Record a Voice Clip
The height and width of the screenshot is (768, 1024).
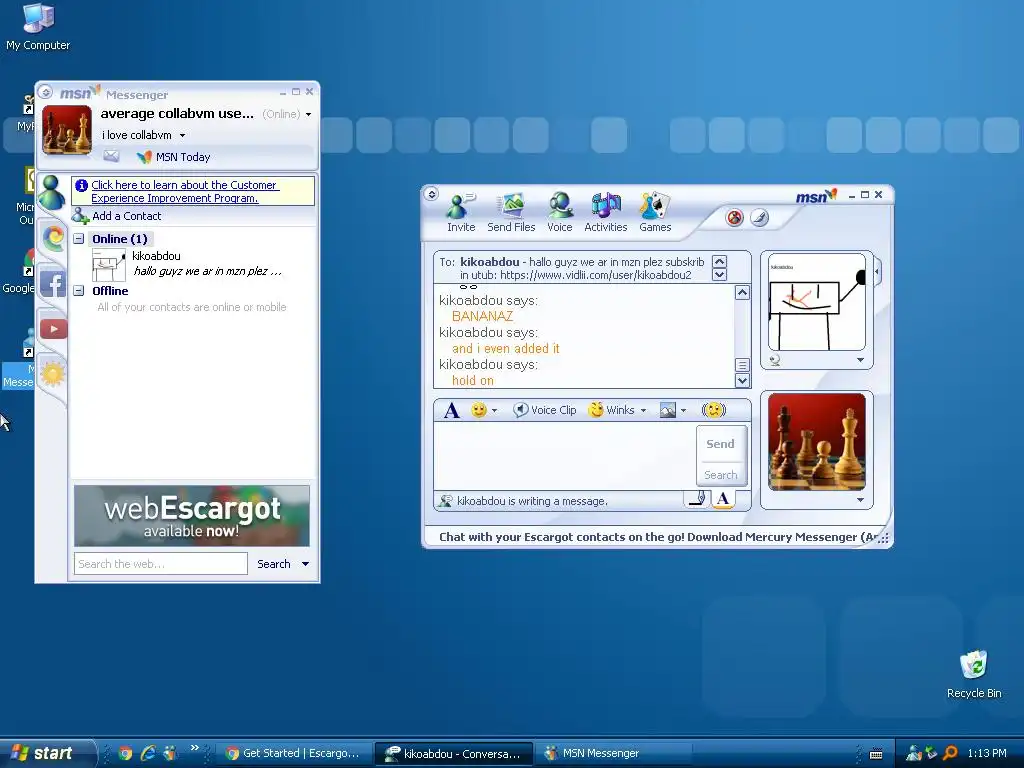point(545,410)
